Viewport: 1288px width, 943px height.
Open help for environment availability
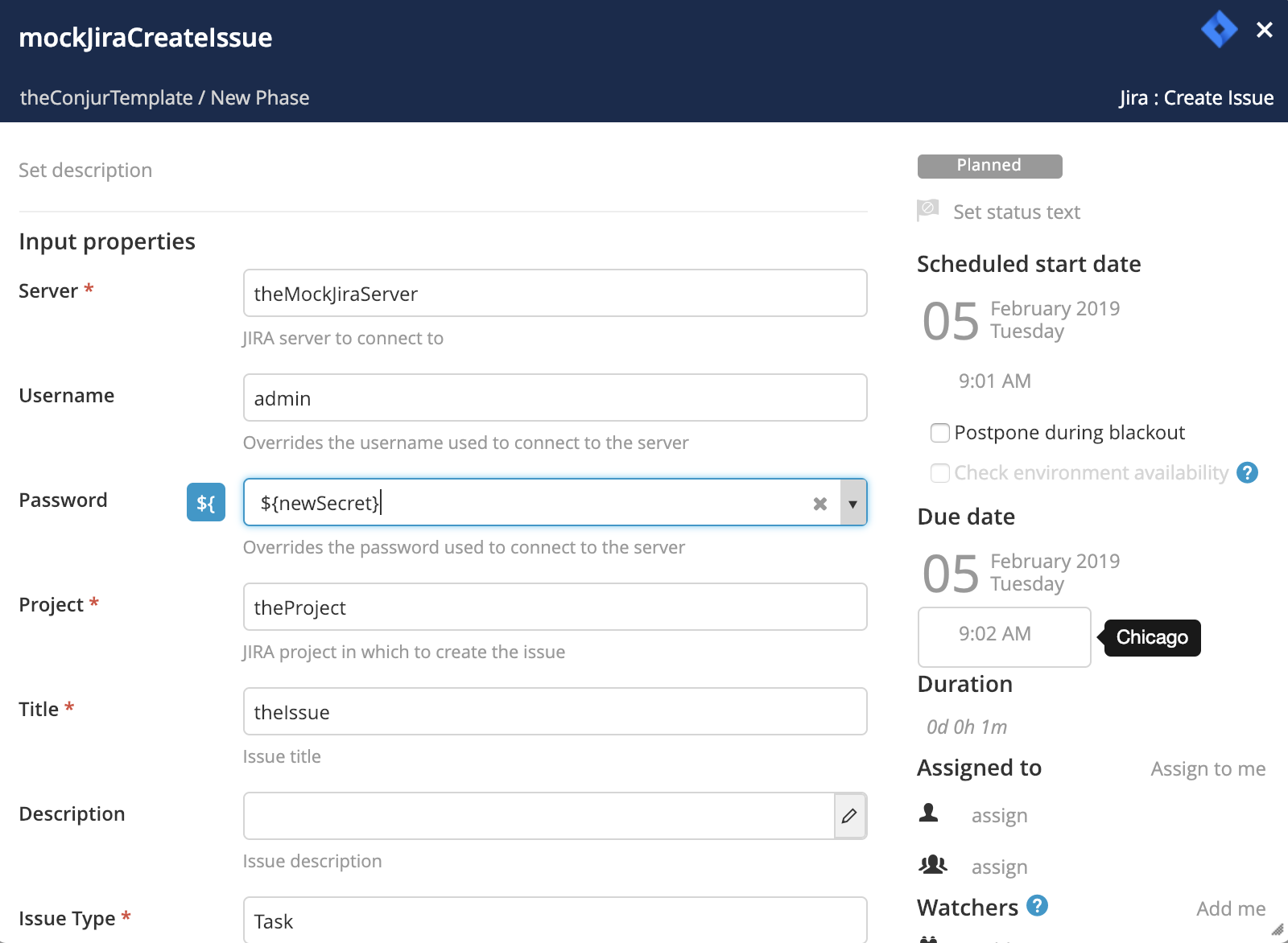[1247, 473]
